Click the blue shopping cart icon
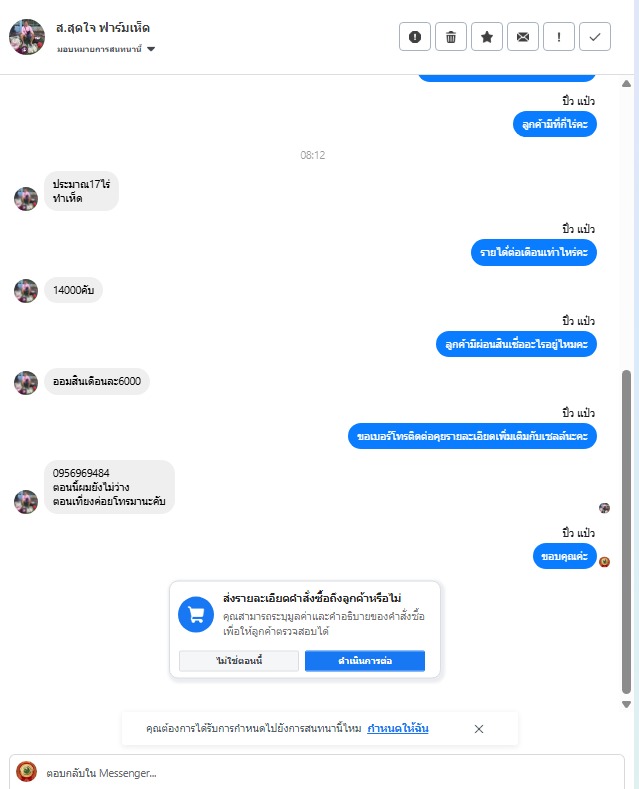 196,614
